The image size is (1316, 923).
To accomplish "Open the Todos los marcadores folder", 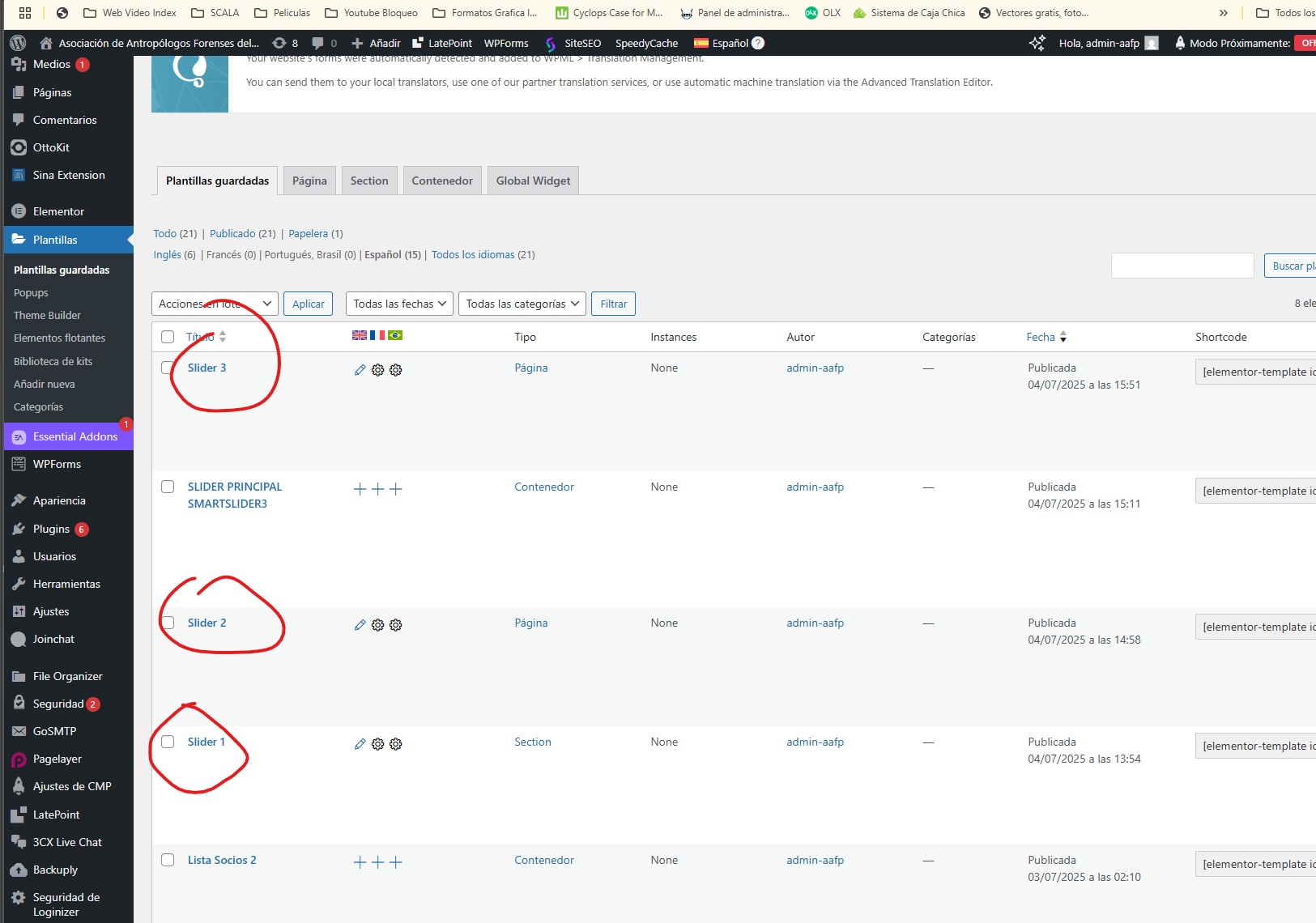I will pyautogui.click(x=1286, y=12).
